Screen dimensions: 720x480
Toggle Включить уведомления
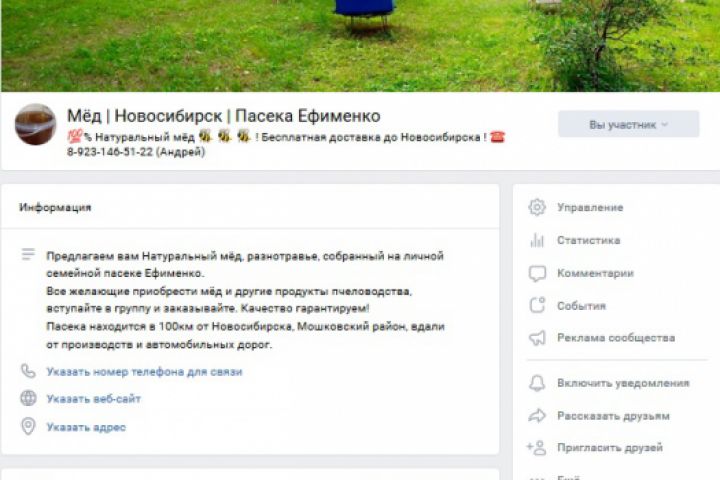tap(623, 383)
